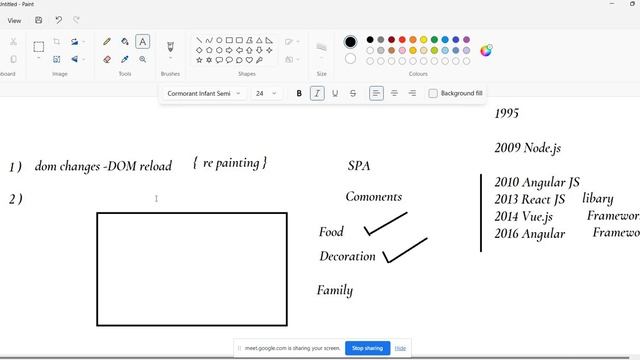Toggle Italic text formatting
Screen dimensions: 640x360
pos(317,93)
